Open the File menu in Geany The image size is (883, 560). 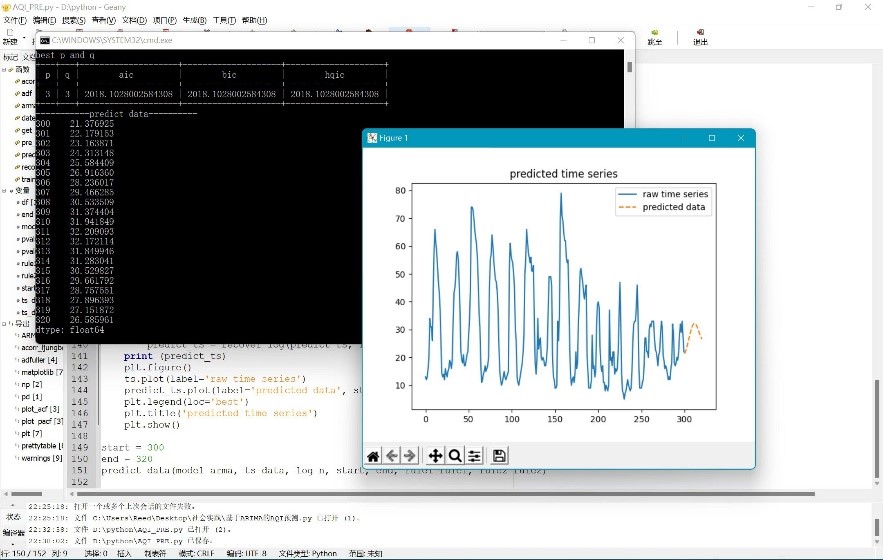[15, 20]
